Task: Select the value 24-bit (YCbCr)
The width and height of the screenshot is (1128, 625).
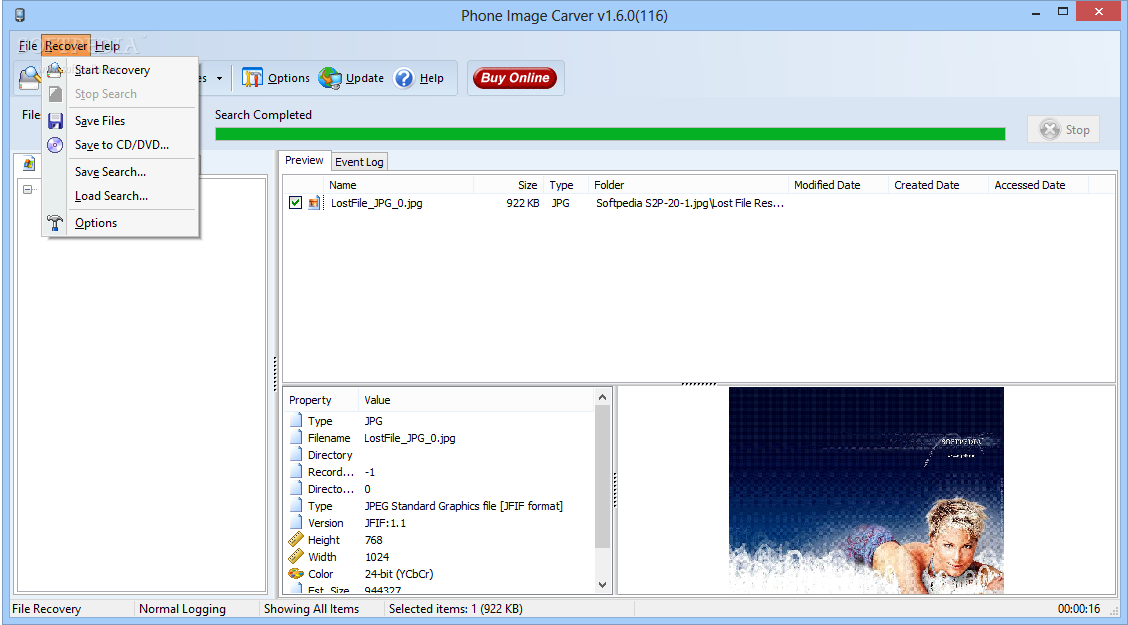Action: pos(399,574)
